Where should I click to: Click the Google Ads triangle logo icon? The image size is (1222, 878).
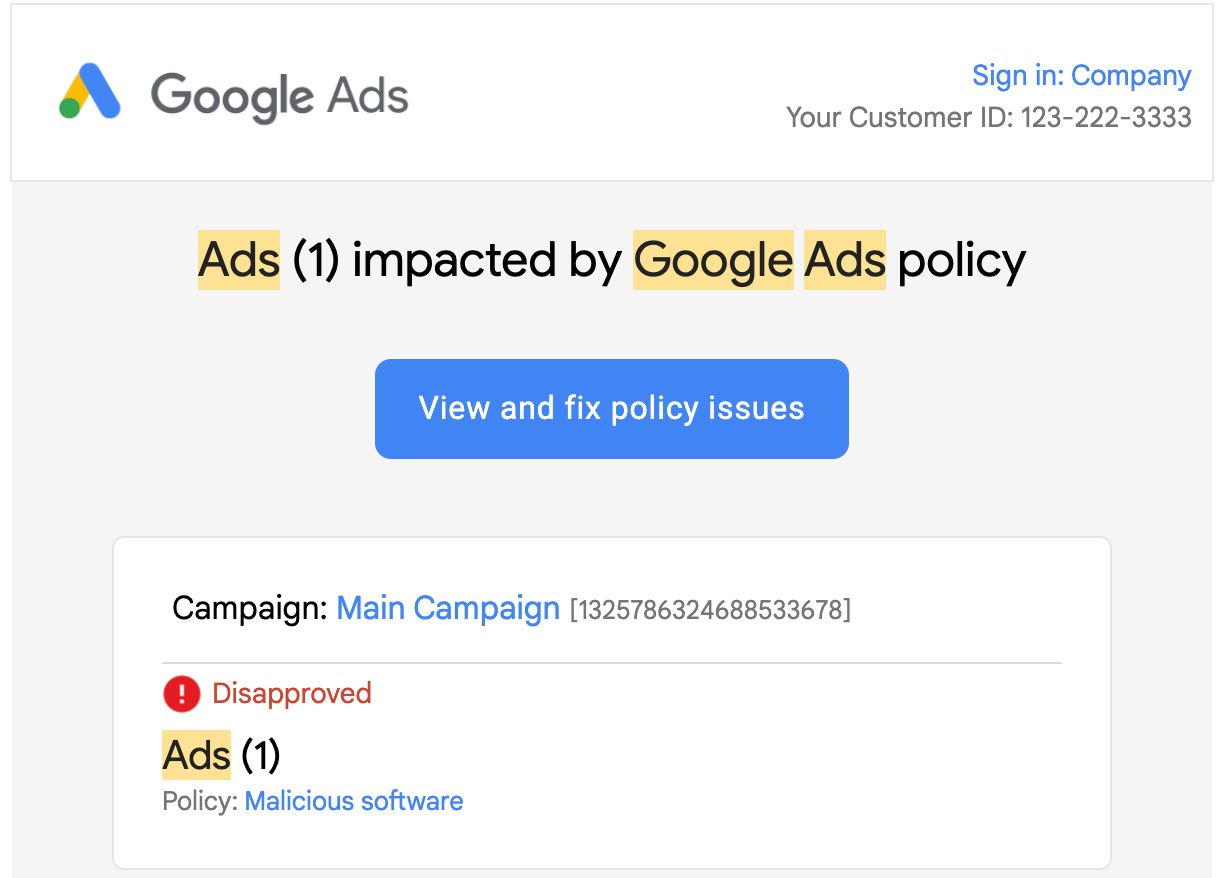90,92
